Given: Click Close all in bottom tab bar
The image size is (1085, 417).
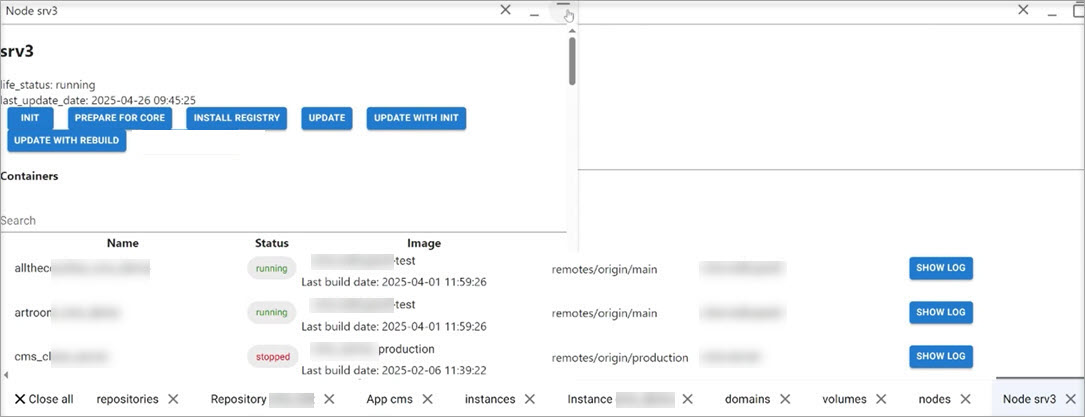Looking at the screenshot, I should 44,399.
